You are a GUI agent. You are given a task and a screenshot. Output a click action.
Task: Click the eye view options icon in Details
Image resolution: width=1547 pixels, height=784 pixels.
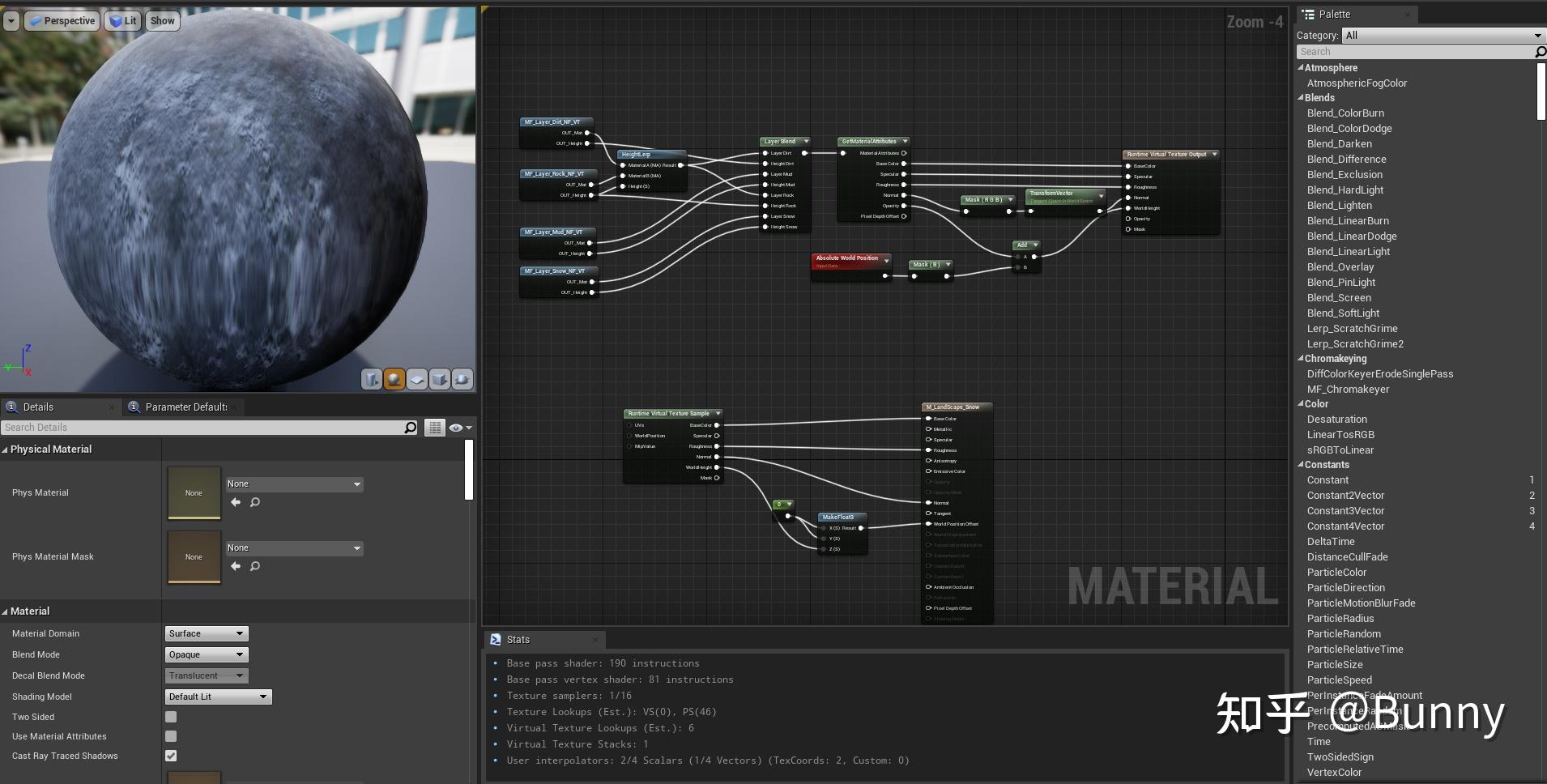(457, 427)
